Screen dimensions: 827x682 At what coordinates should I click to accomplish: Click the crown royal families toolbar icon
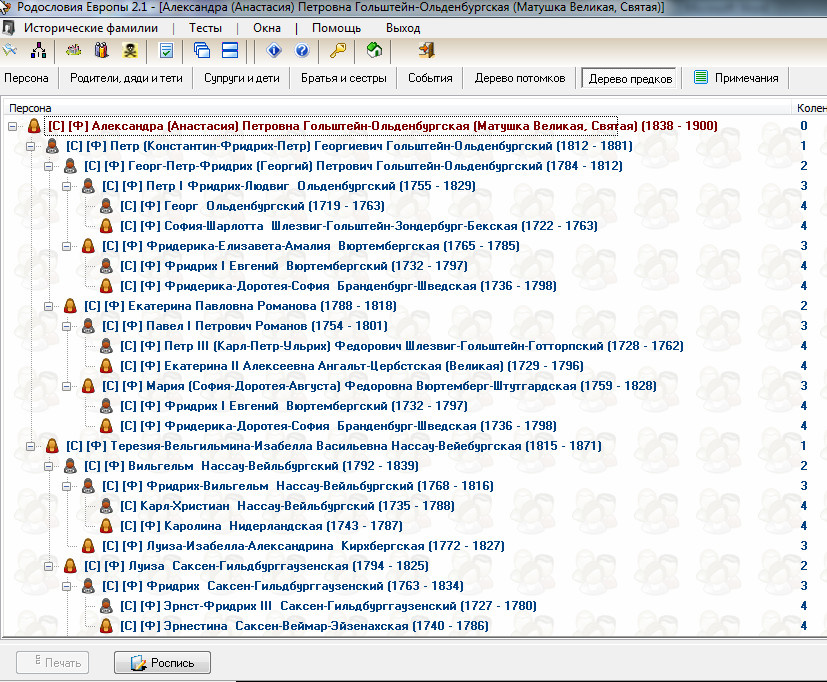pos(73,51)
